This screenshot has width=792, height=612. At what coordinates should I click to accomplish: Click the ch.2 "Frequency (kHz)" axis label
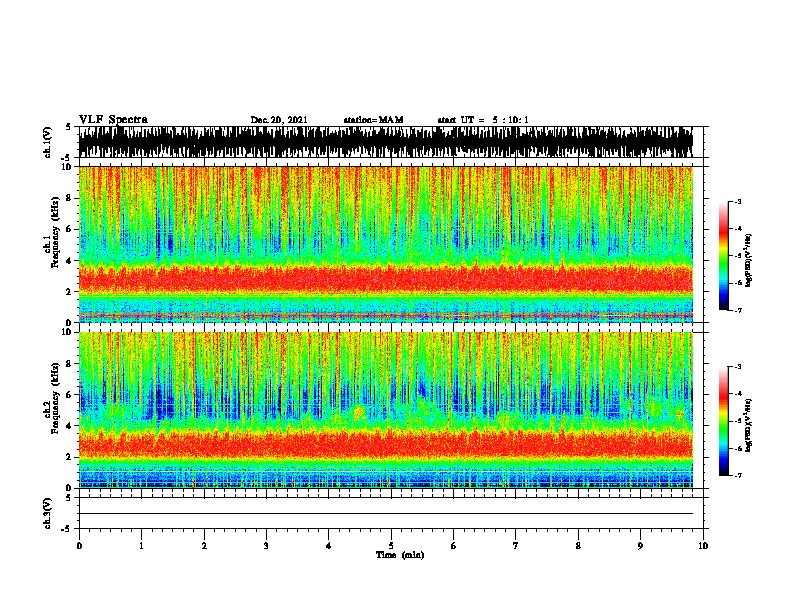pyautogui.click(x=55, y=398)
